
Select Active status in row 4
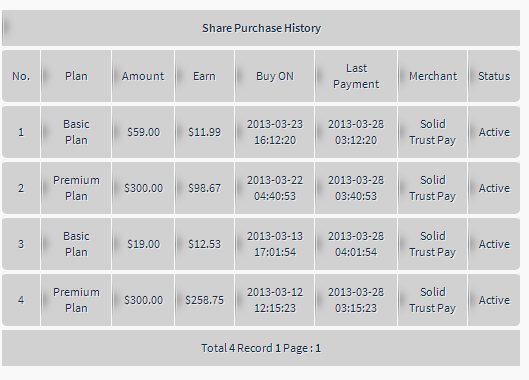(494, 300)
